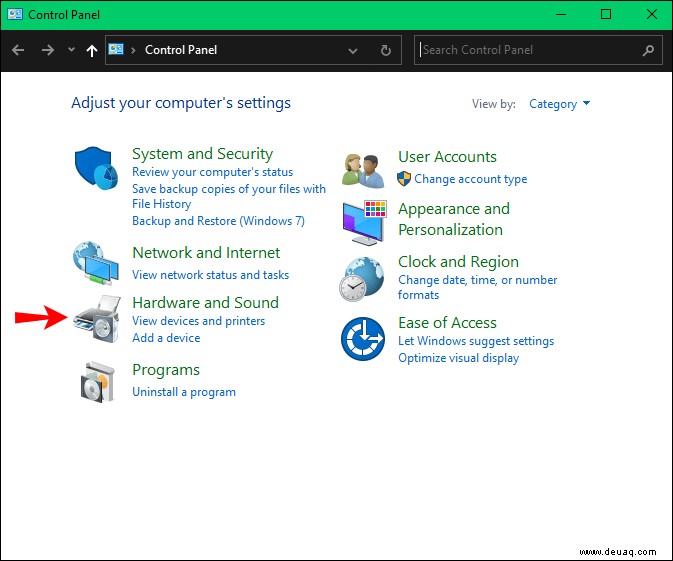
Task: Open Save backup copies with File History
Action: (x=229, y=196)
